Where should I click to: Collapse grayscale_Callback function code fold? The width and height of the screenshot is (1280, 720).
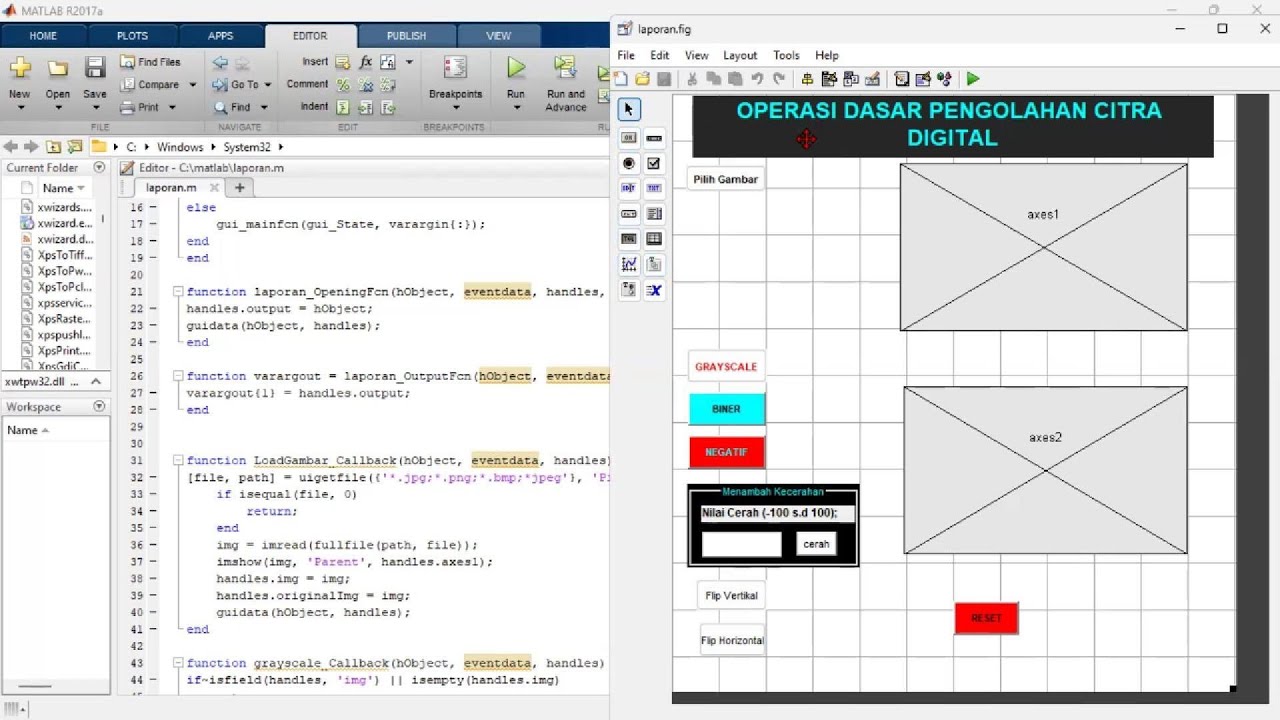pyautogui.click(x=178, y=664)
